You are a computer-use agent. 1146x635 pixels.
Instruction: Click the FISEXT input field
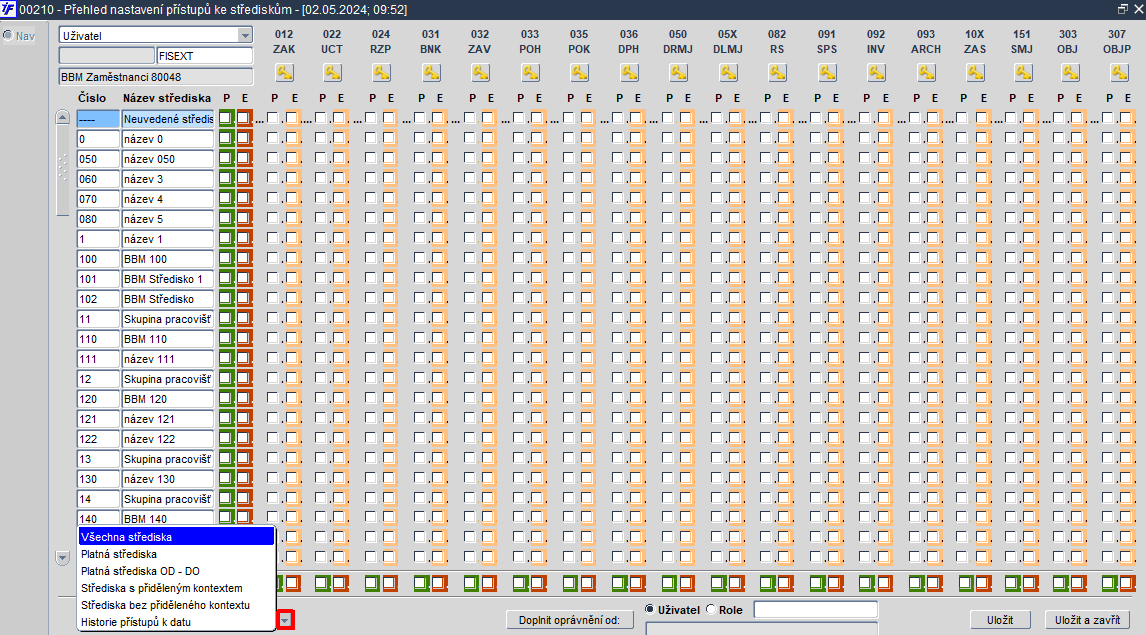click(x=205, y=56)
